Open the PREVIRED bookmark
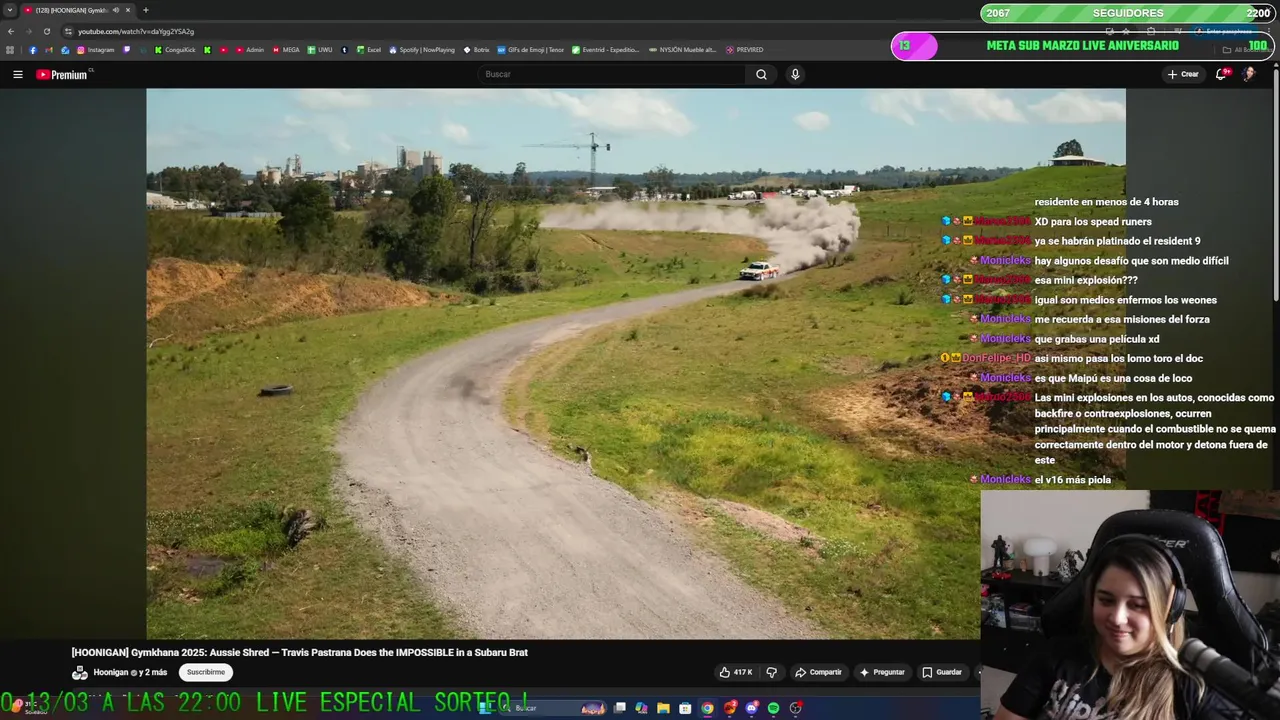The image size is (1280, 720). tap(744, 50)
